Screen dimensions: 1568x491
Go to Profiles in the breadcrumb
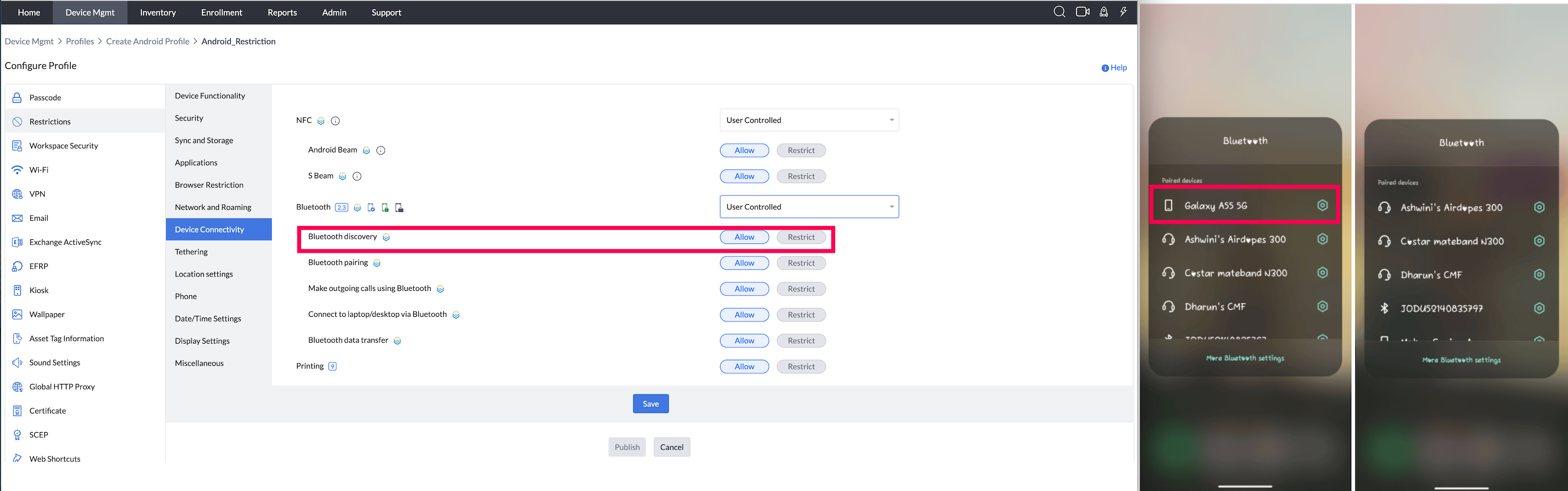[x=80, y=41]
